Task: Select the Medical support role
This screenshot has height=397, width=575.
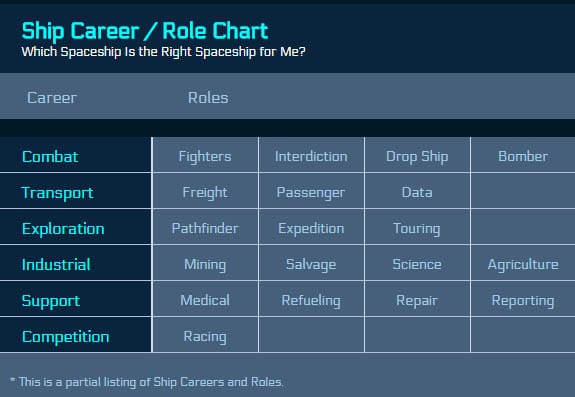Action: 205,300
